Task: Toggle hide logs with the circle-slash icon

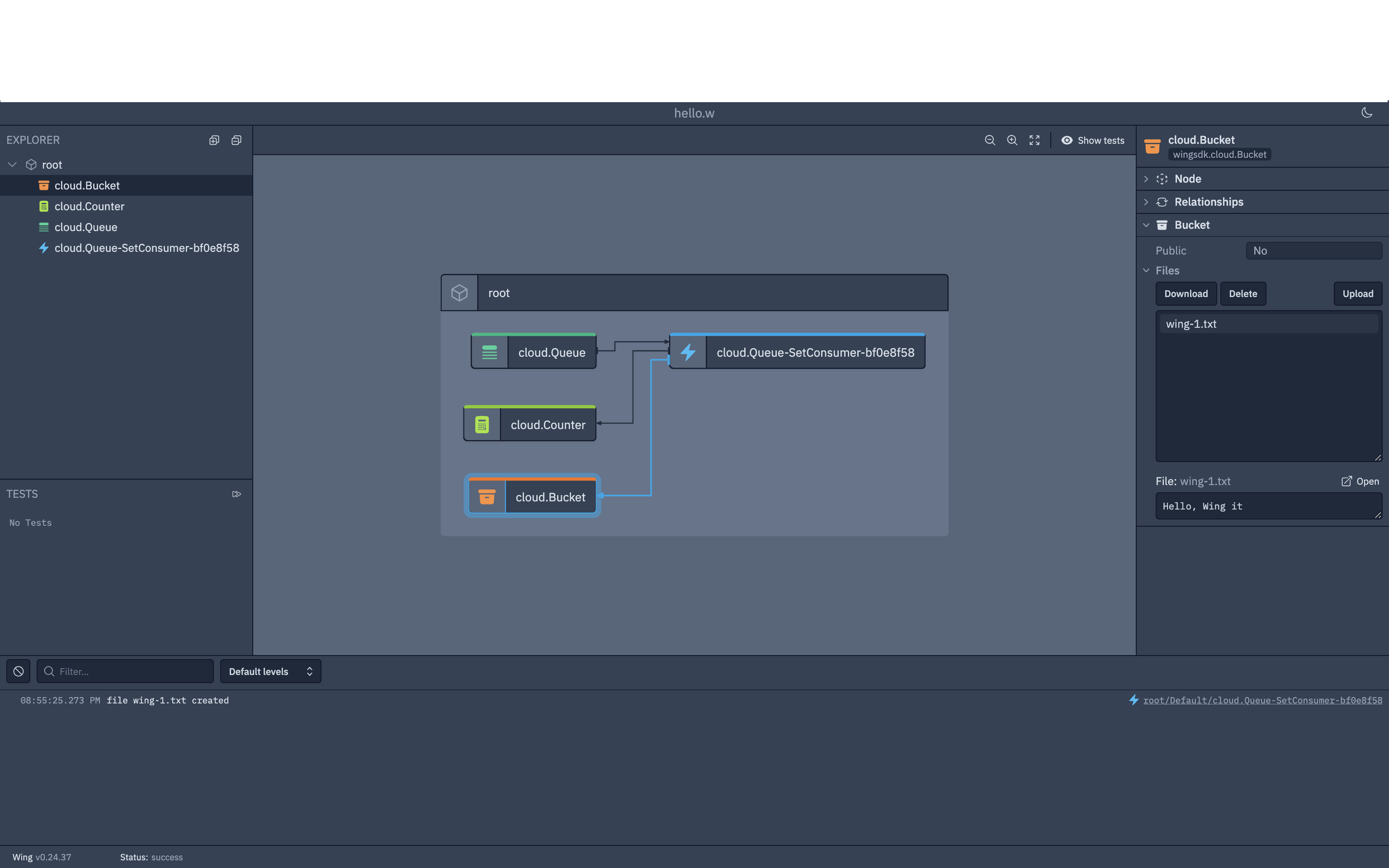Action: [x=18, y=670]
